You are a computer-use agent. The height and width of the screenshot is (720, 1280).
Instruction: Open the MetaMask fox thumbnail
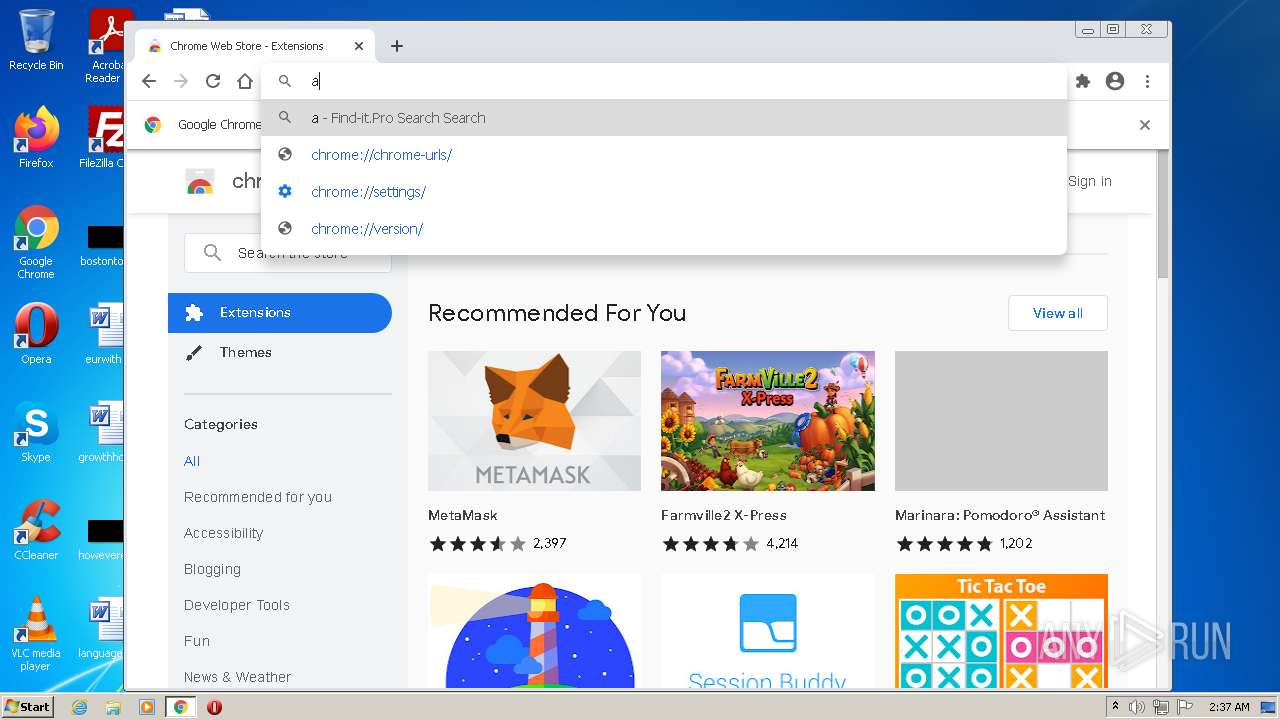tap(534, 421)
